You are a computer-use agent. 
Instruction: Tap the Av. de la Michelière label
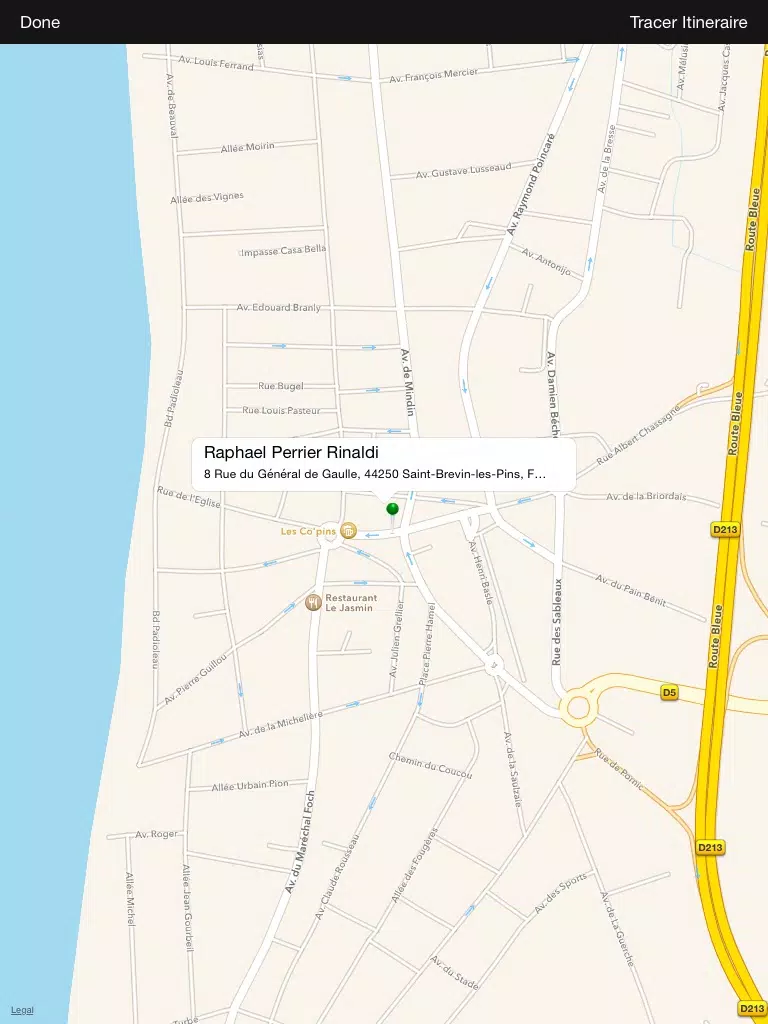[x=281, y=725]
